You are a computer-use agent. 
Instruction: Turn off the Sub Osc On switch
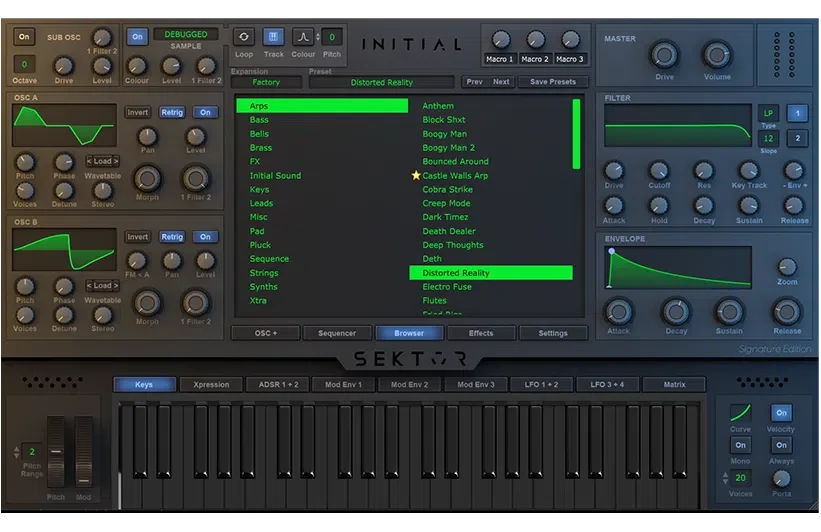[24, 37]
